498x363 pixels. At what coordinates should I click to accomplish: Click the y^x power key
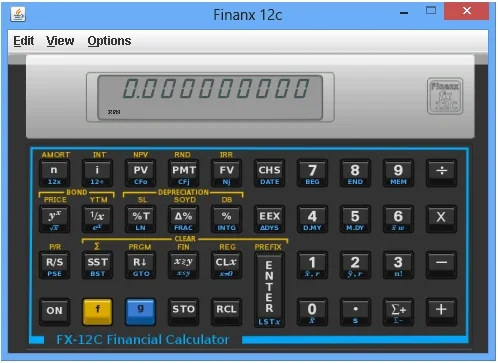pyautogui.click(x=54, y=219)
